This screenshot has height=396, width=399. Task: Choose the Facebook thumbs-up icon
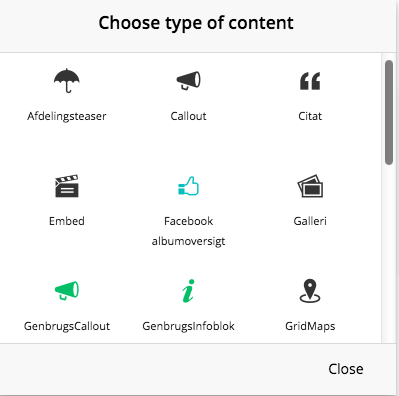coord(188,186)
